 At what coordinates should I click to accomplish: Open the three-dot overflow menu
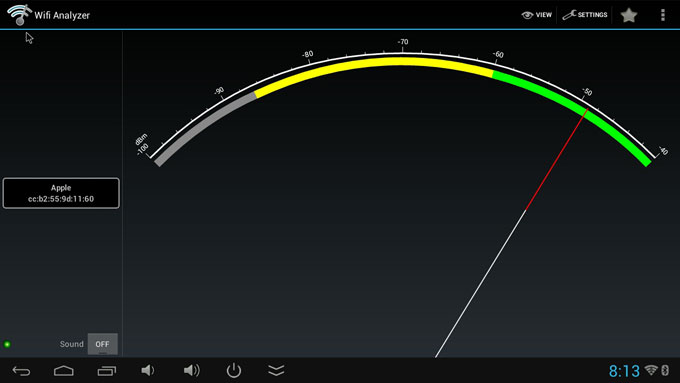coord(663,15)
